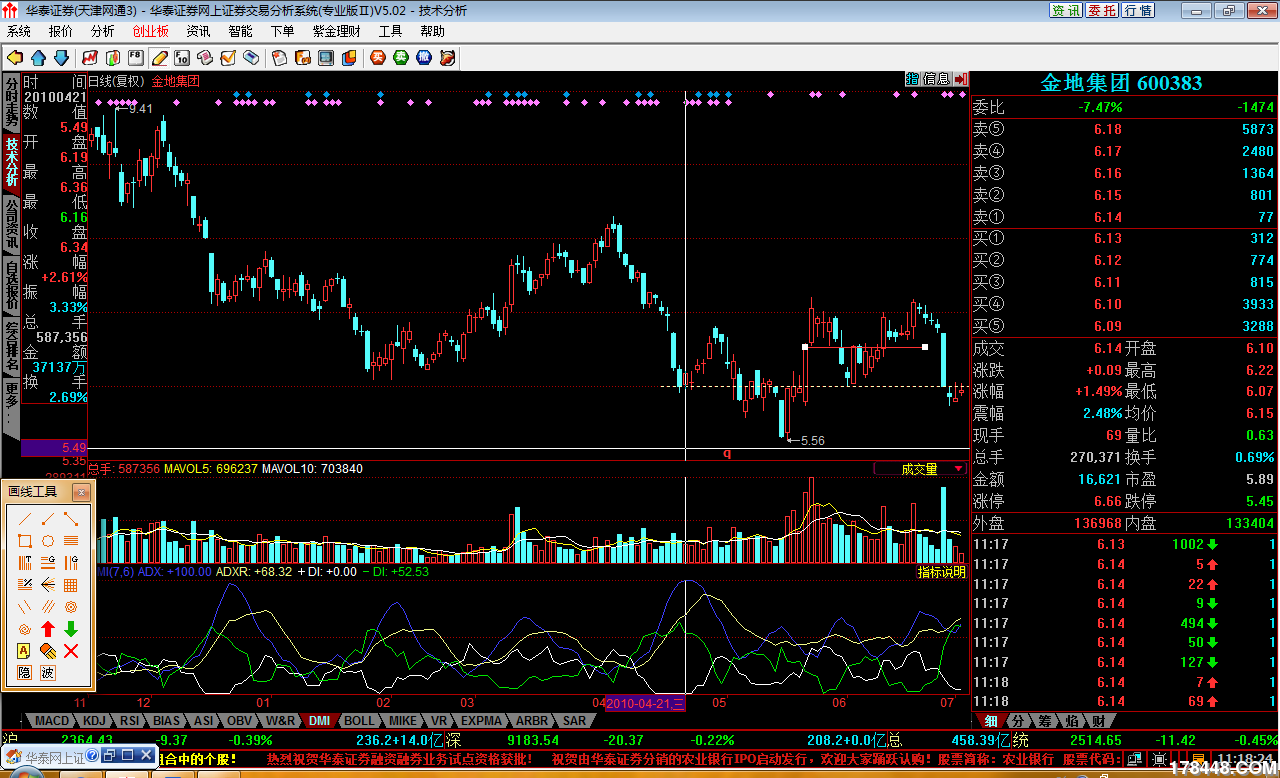Click the 金地集团 600383 title
The width and height of the screenshot is (1280, 778).
pyautogui.click(x=1121, y=83)
